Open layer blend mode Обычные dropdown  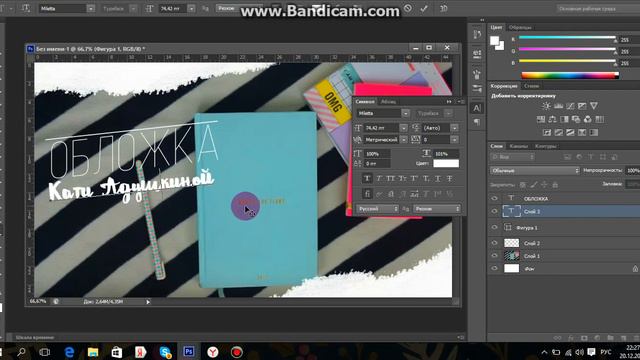[534, 170]
